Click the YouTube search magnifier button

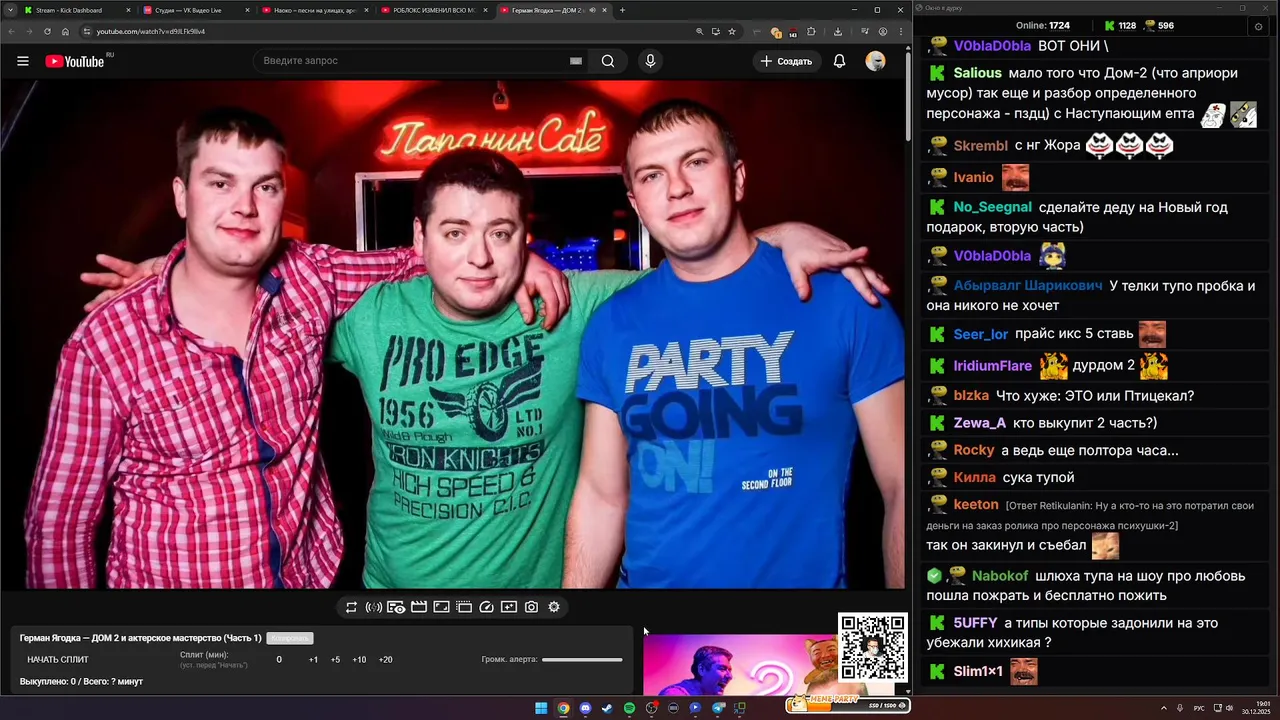click(x=608, y=61)
